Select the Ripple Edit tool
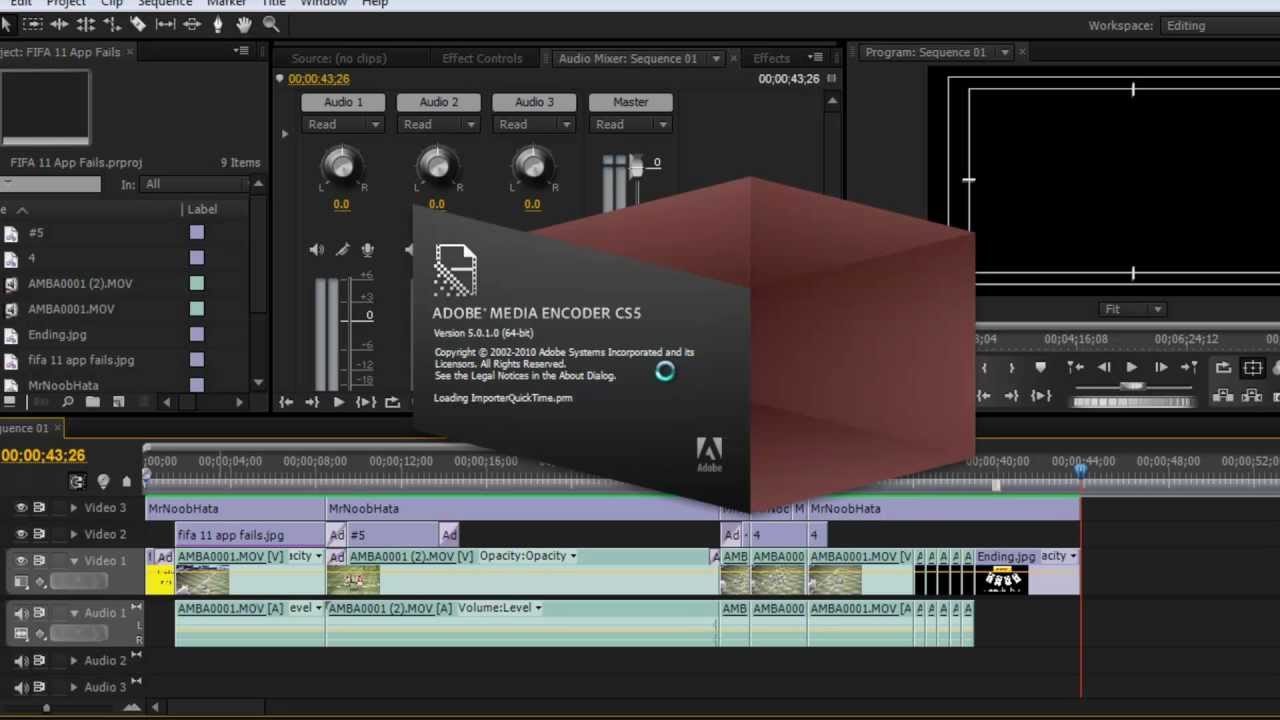This screenshot has width=1280, height=720. point(59,24)
